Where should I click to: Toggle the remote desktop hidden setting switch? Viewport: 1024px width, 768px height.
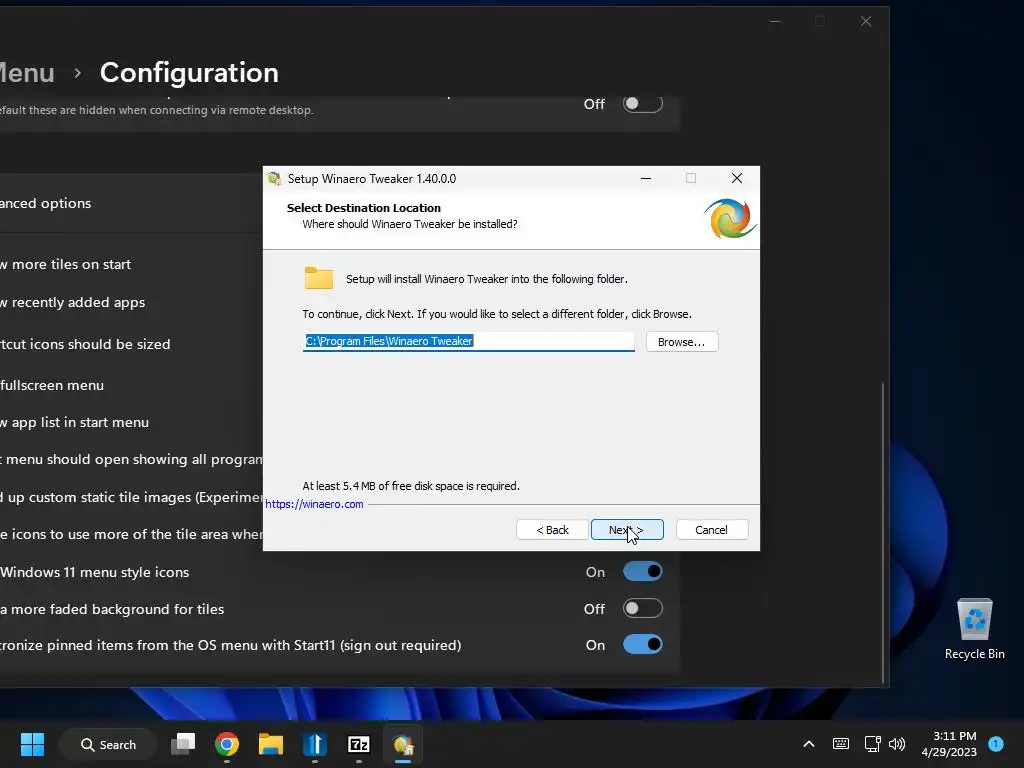coord(643,104)
